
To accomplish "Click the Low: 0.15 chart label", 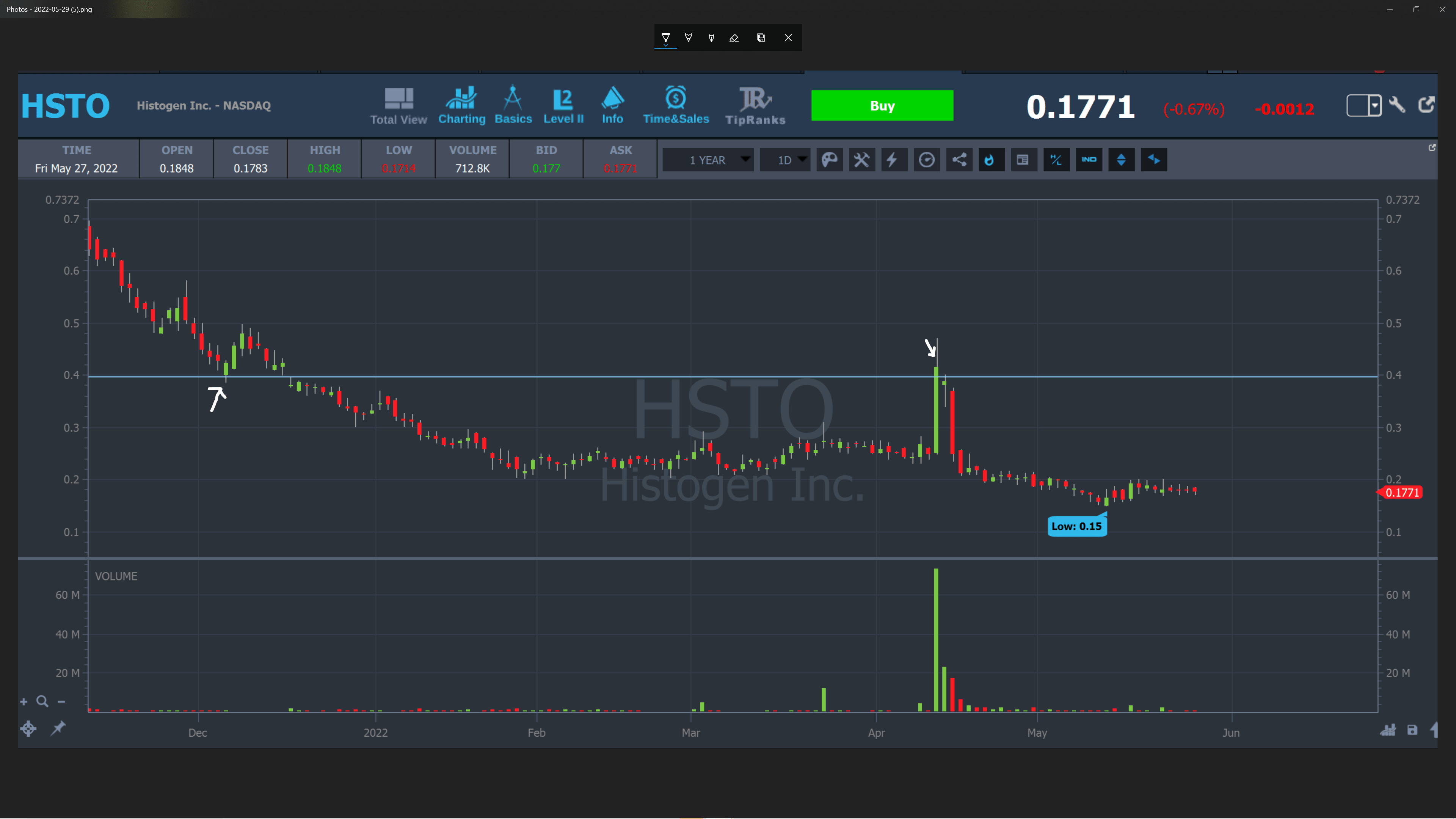I will click(x=1076, y=526).
